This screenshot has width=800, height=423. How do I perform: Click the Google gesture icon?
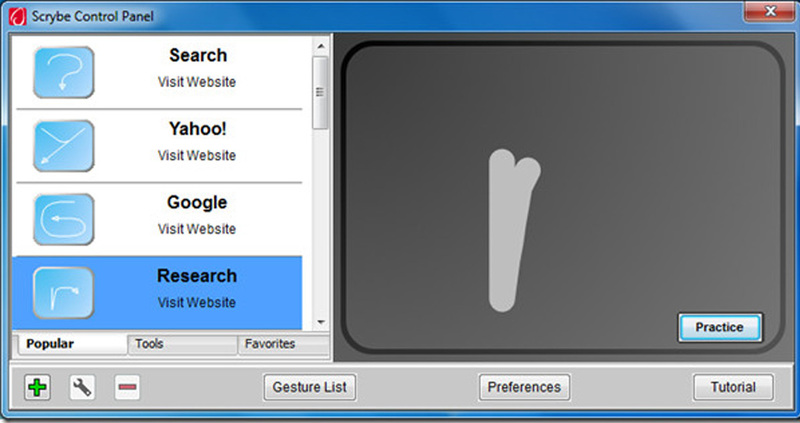click(63, 219)
